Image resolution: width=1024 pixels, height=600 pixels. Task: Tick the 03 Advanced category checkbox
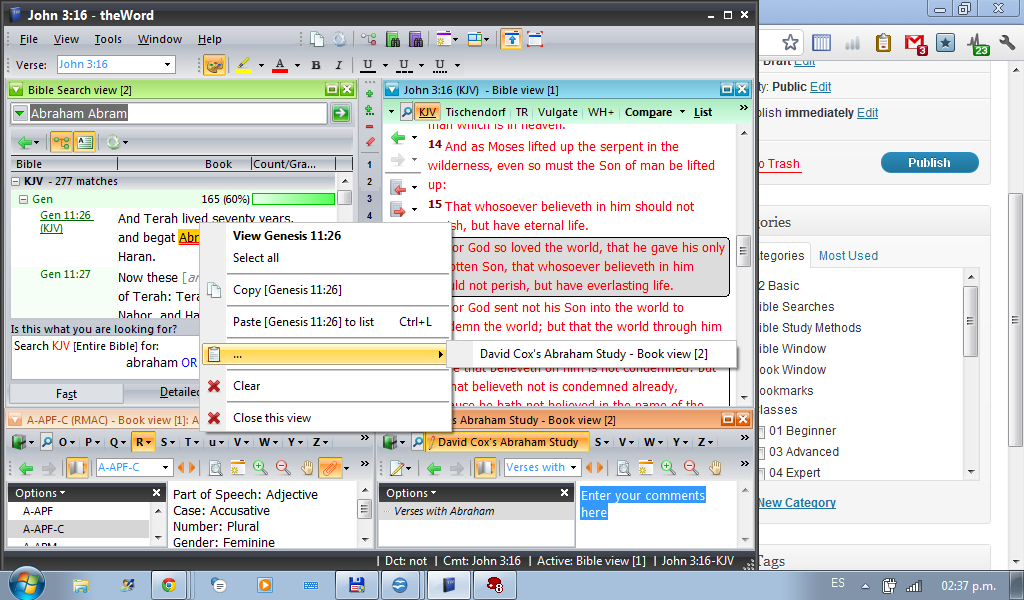(x=761, y=452)
